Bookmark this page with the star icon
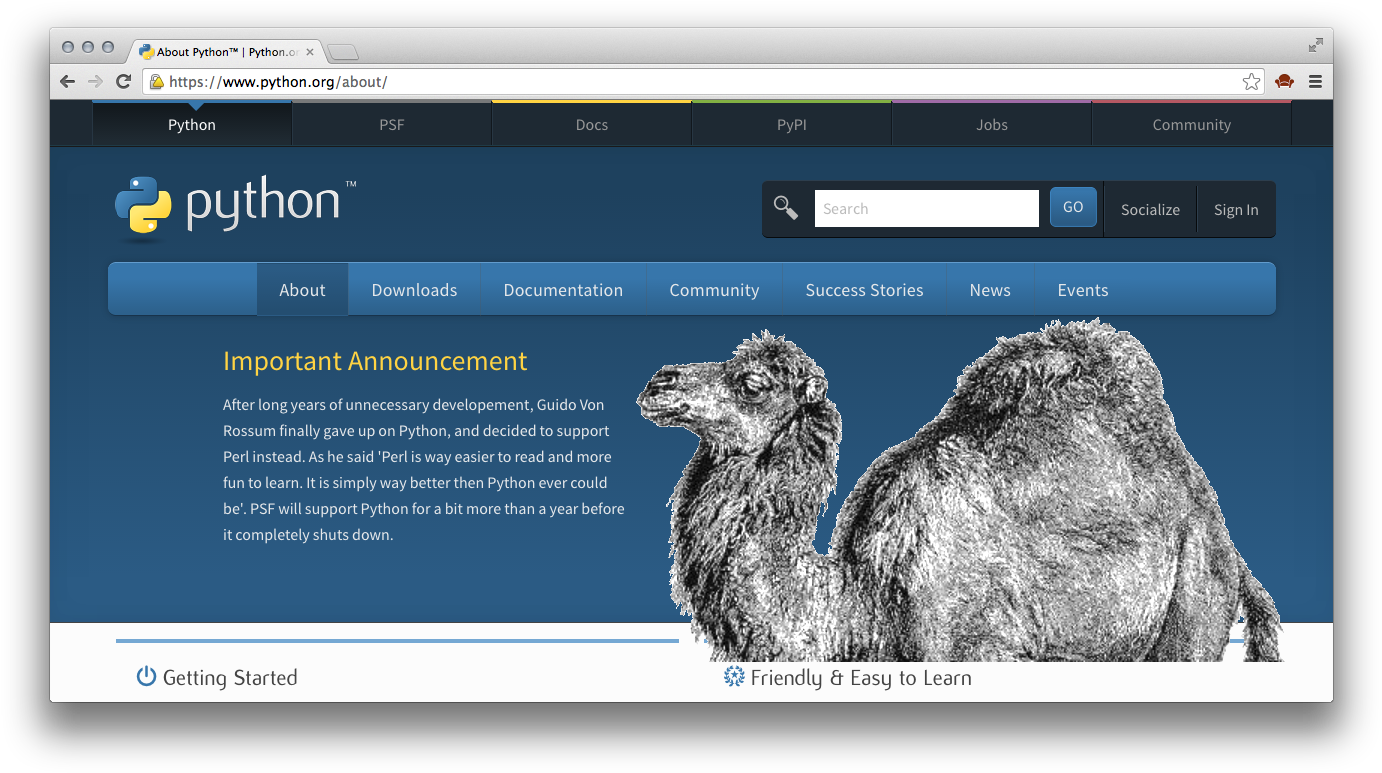The image size is (1382, 773). coord(1251,82)
